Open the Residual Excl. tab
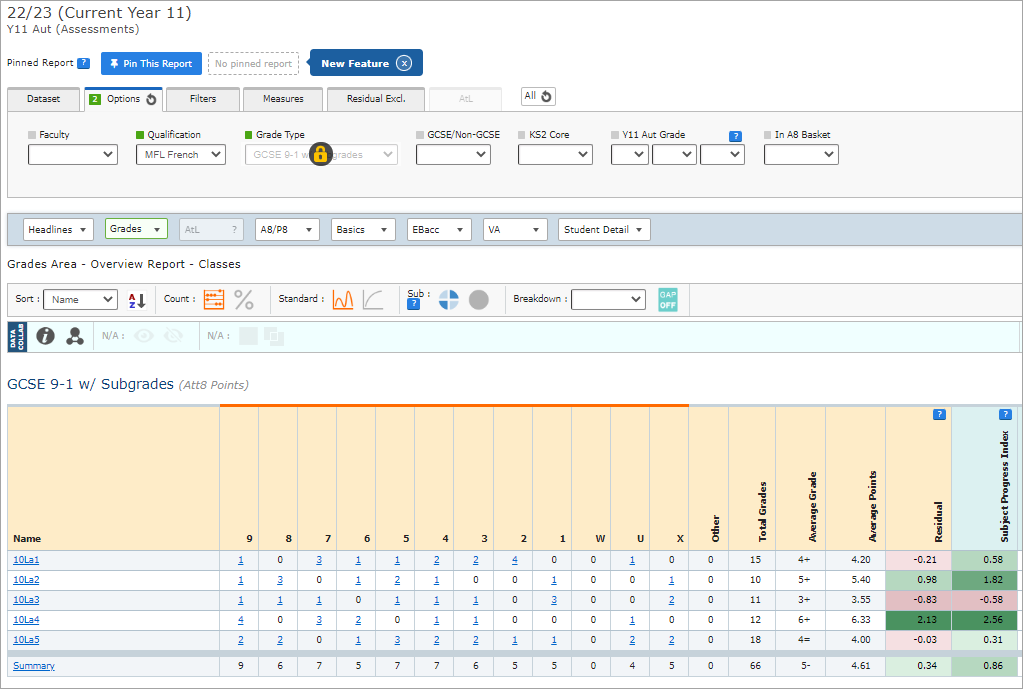 (375, 99)
